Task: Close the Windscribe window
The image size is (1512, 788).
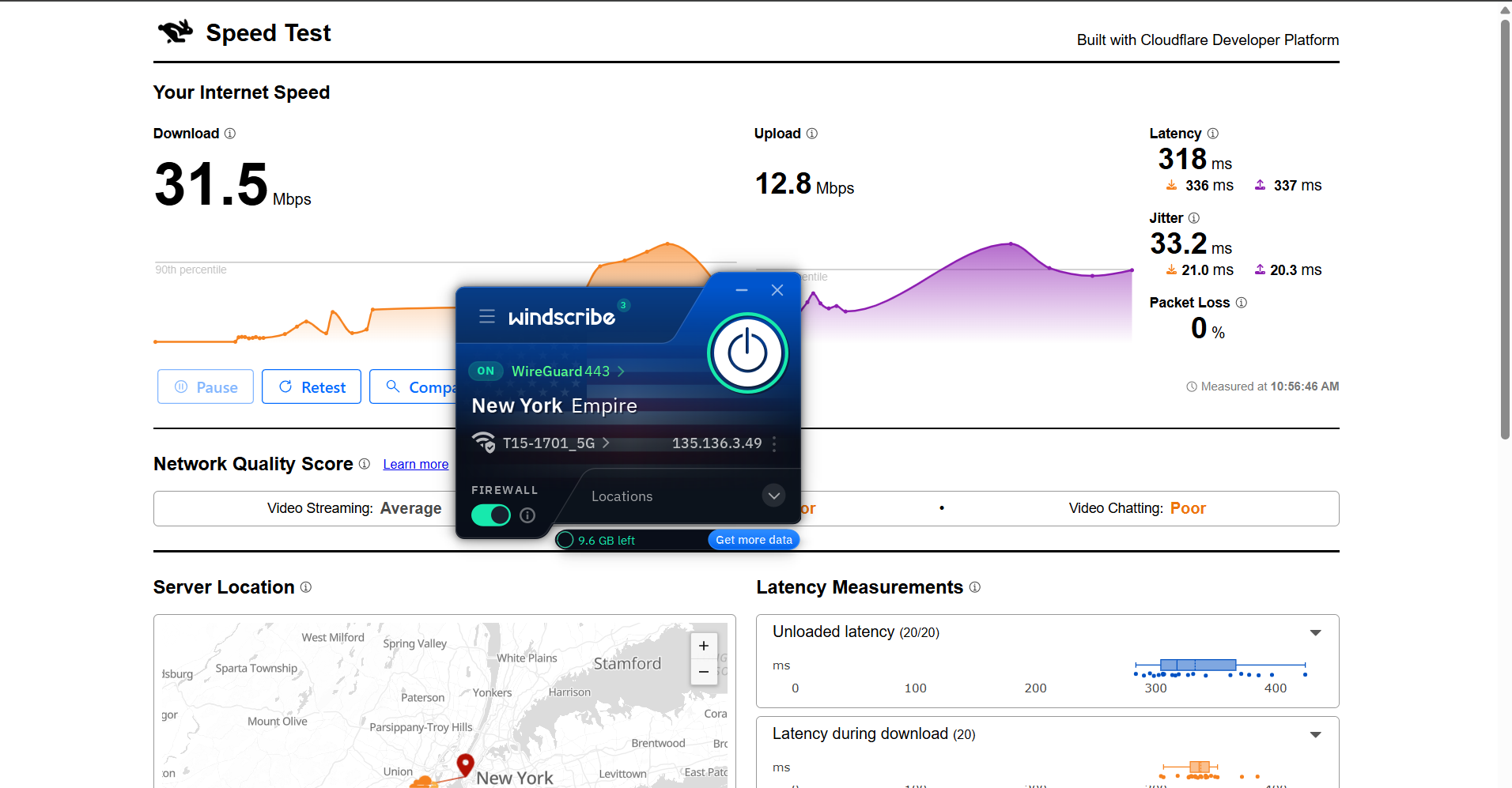Action: [x=777, y=290]
